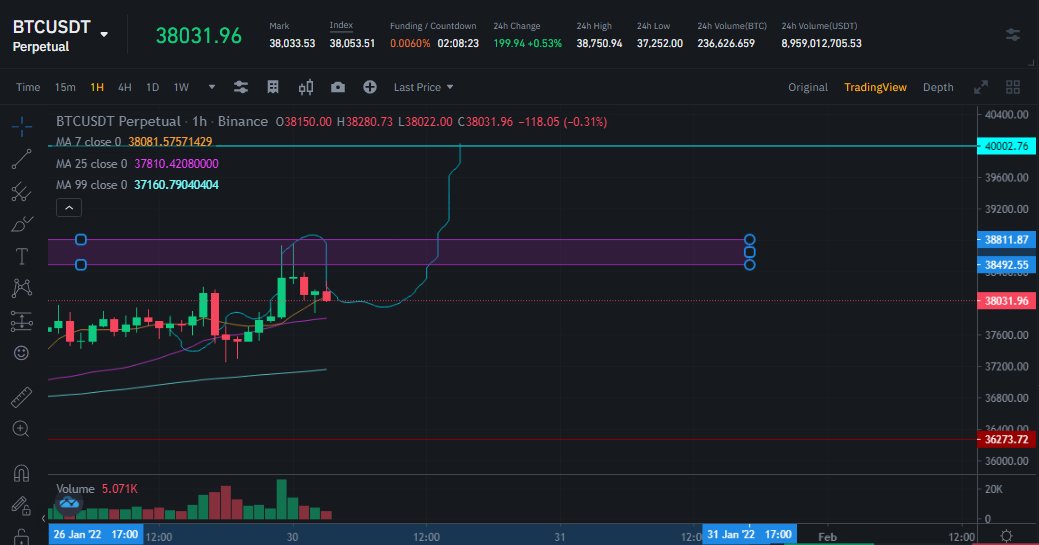Toggle lock all drawing tools
1039x545 pixels.
(21, 536)
